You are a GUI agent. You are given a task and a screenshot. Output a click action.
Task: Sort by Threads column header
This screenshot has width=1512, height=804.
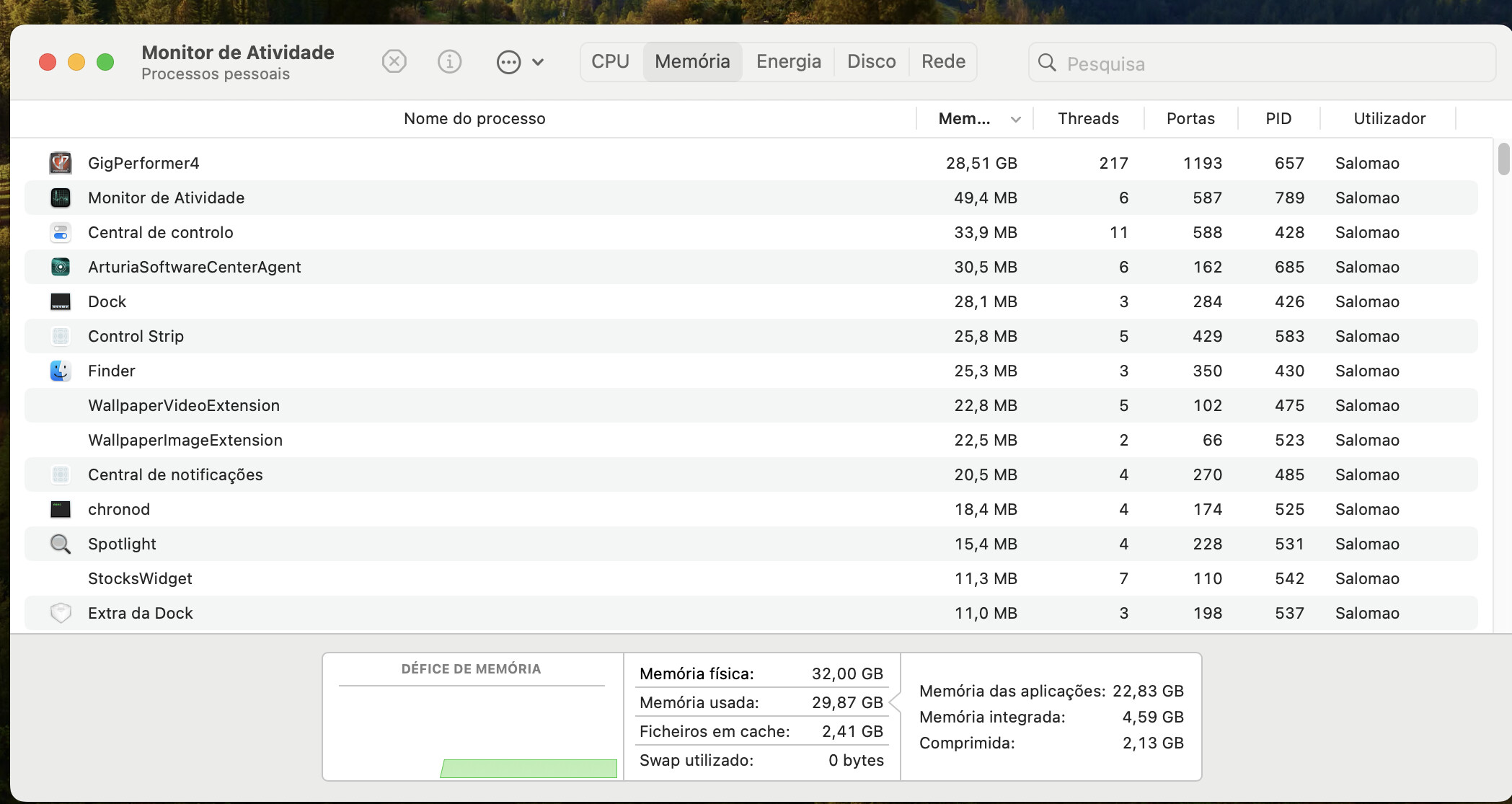1088,118
